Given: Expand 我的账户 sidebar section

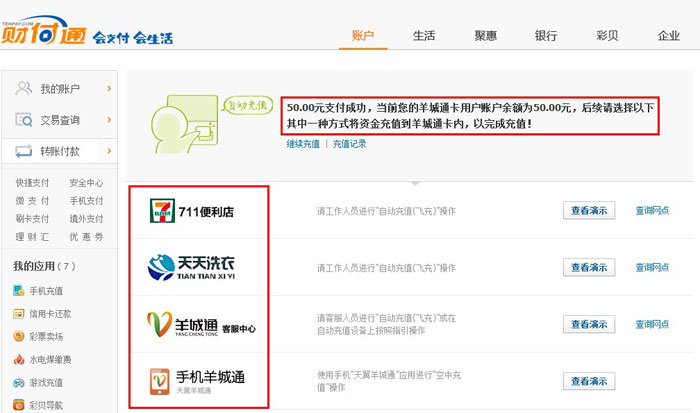Looking at the screenshot, I should [x=60, y=89].
